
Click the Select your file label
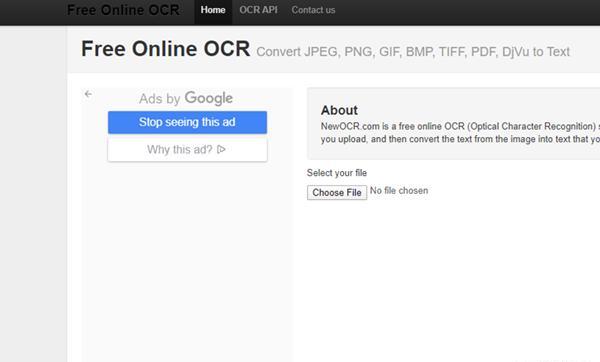pyautogui.click(x=337, y=173)
